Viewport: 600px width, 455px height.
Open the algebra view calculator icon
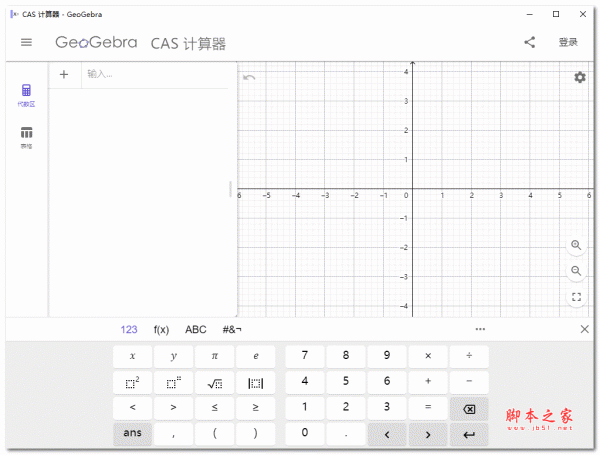pos(26,95)
